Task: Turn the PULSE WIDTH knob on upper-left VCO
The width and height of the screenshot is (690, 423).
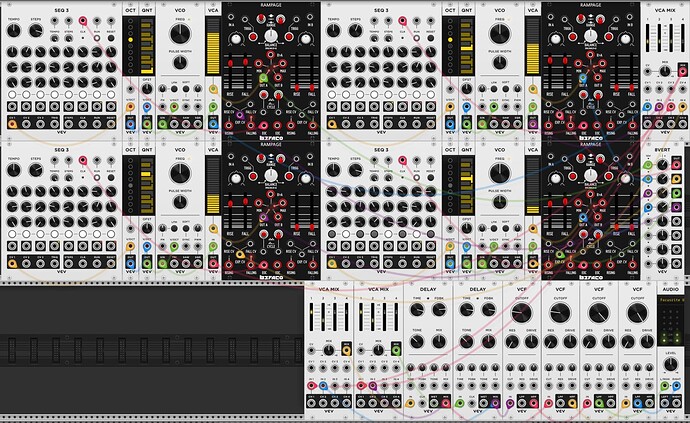Action: point(180,63)
